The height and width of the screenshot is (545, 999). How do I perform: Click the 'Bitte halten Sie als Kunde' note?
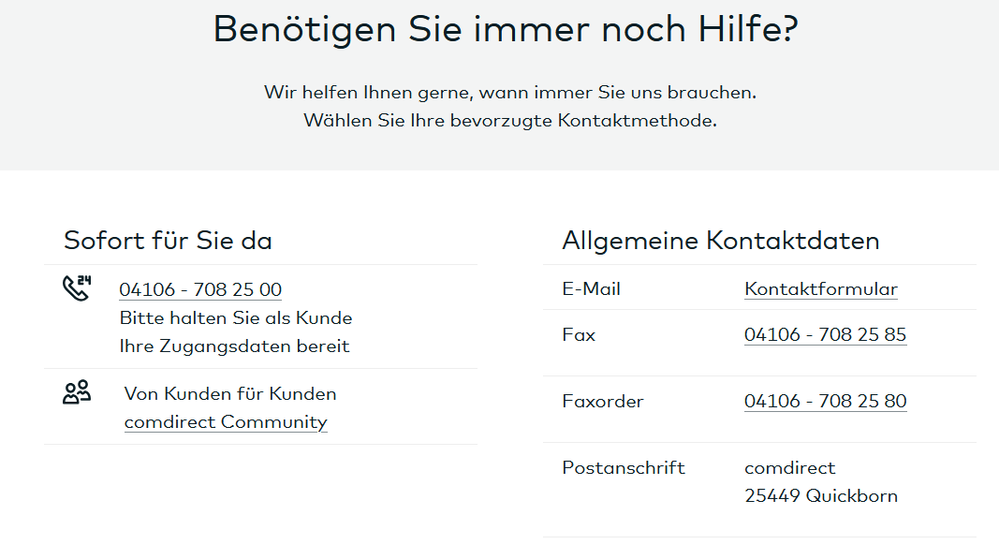[235, 318]
